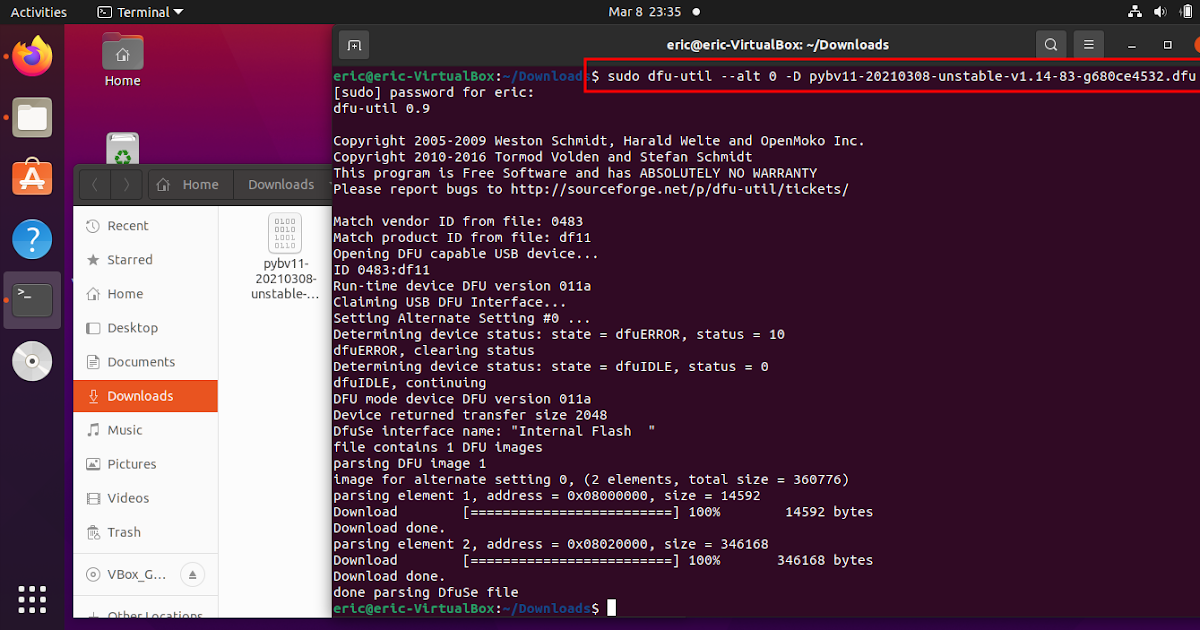Open the Files app from the dock
Screen dimensions: 1200x630
click(x=31, y=117)
